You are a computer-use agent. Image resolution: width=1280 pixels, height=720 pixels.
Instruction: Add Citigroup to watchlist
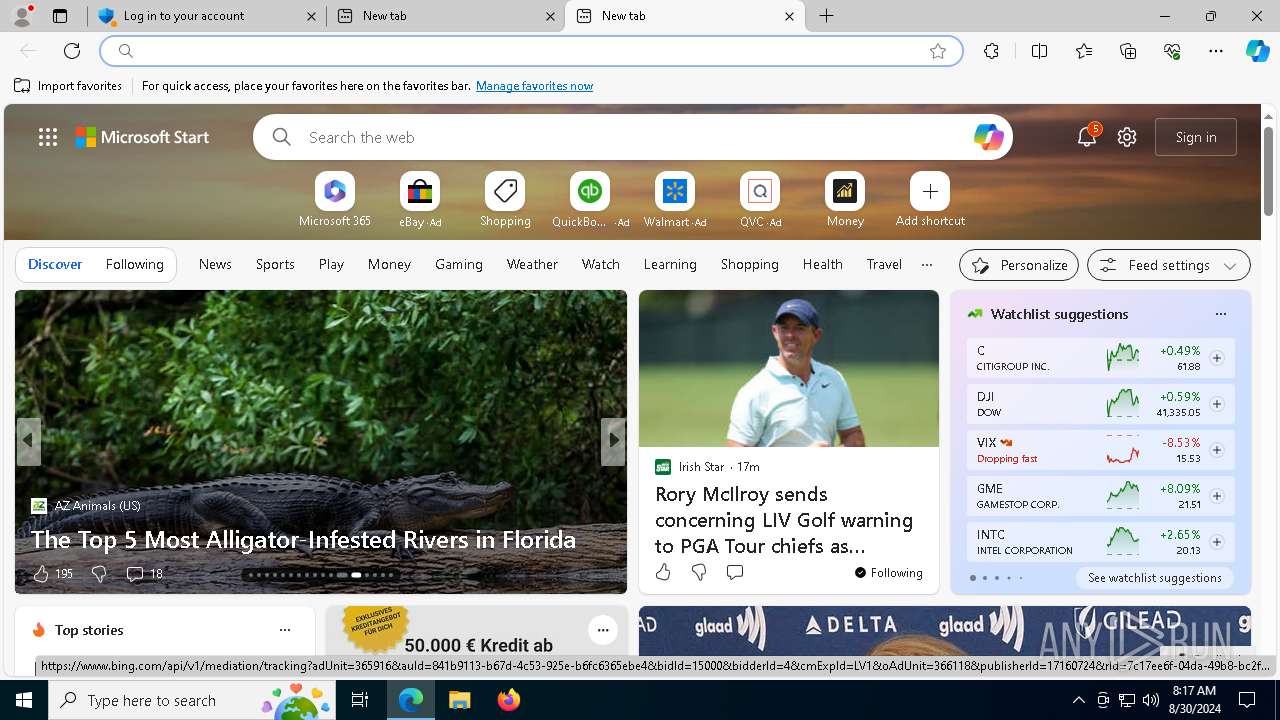pos(1217,358)
